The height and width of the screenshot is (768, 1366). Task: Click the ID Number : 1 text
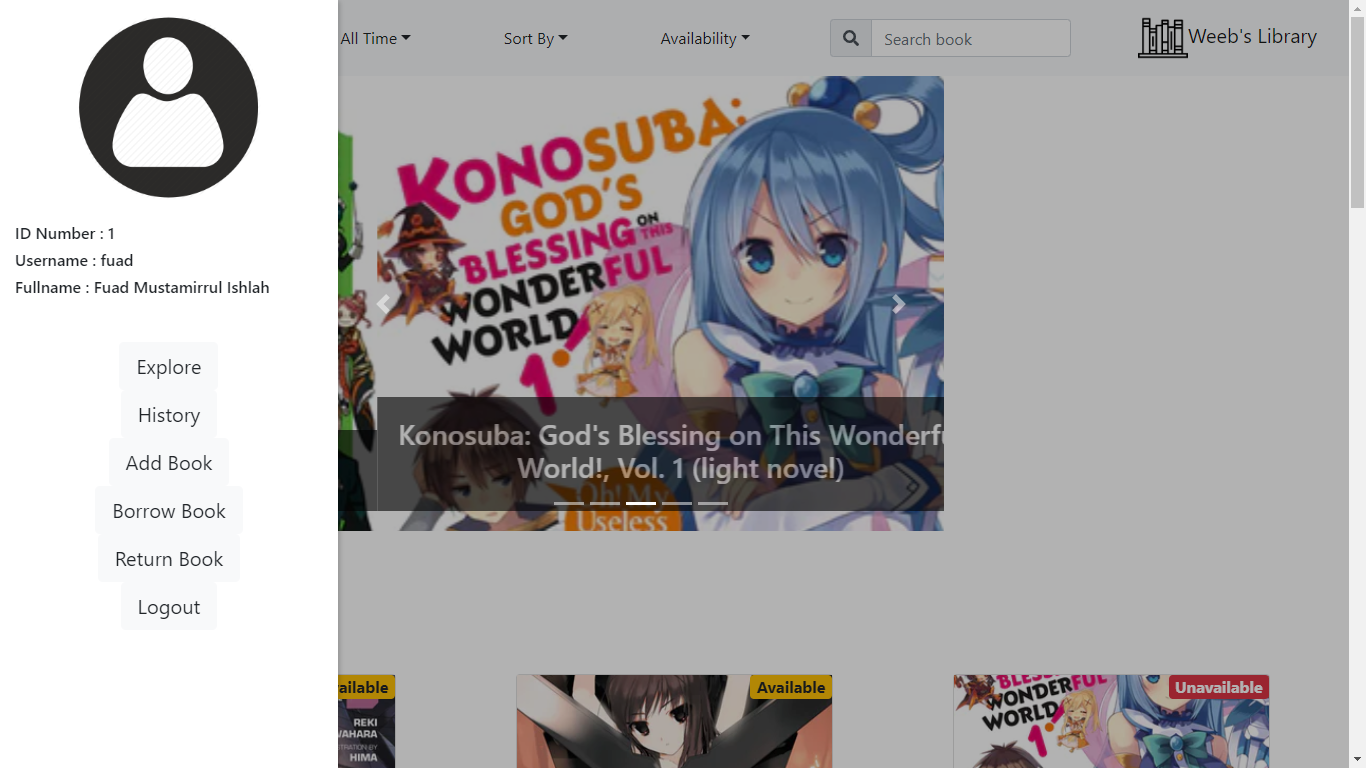[65, 233]
